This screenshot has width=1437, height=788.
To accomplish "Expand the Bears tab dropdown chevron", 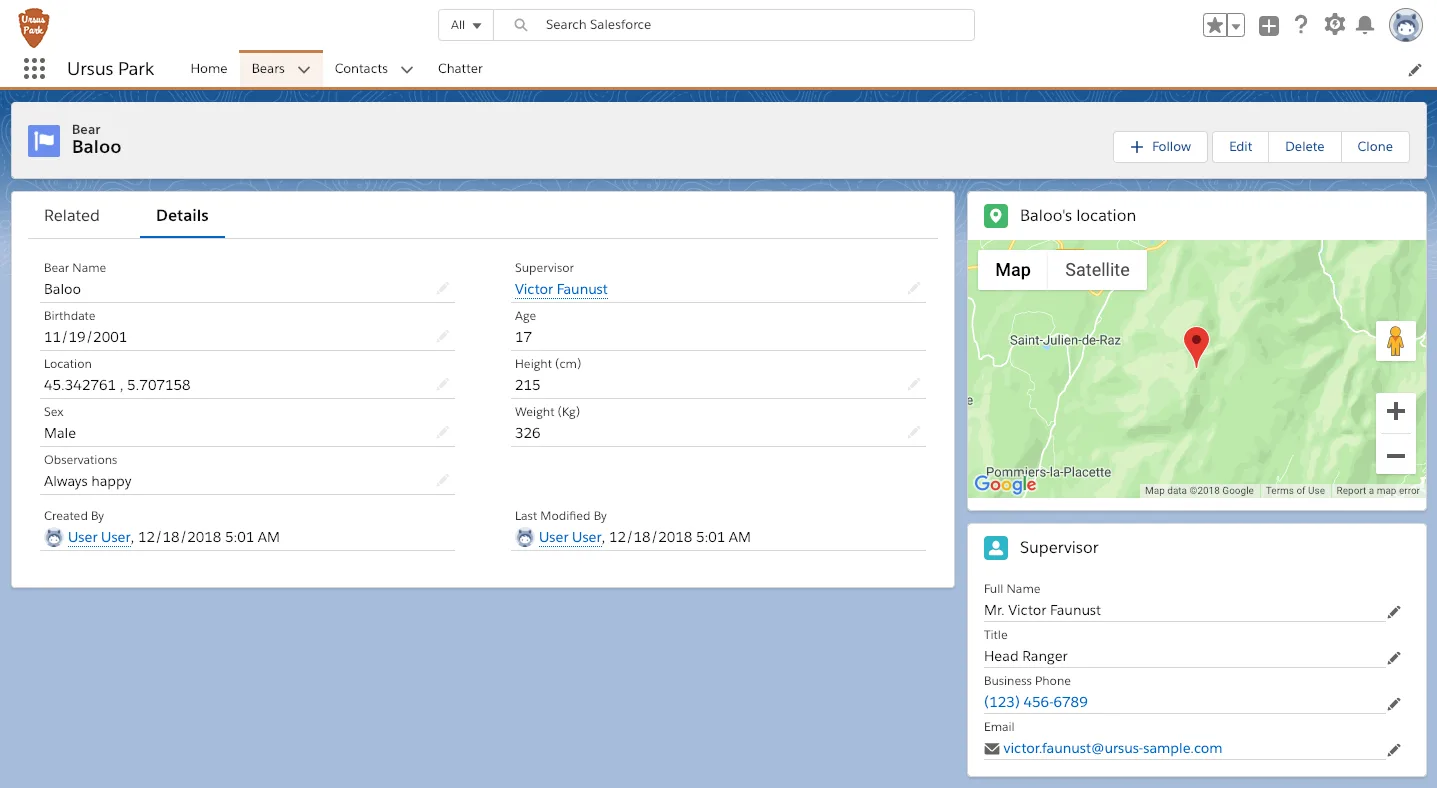I will pos(304,69).
